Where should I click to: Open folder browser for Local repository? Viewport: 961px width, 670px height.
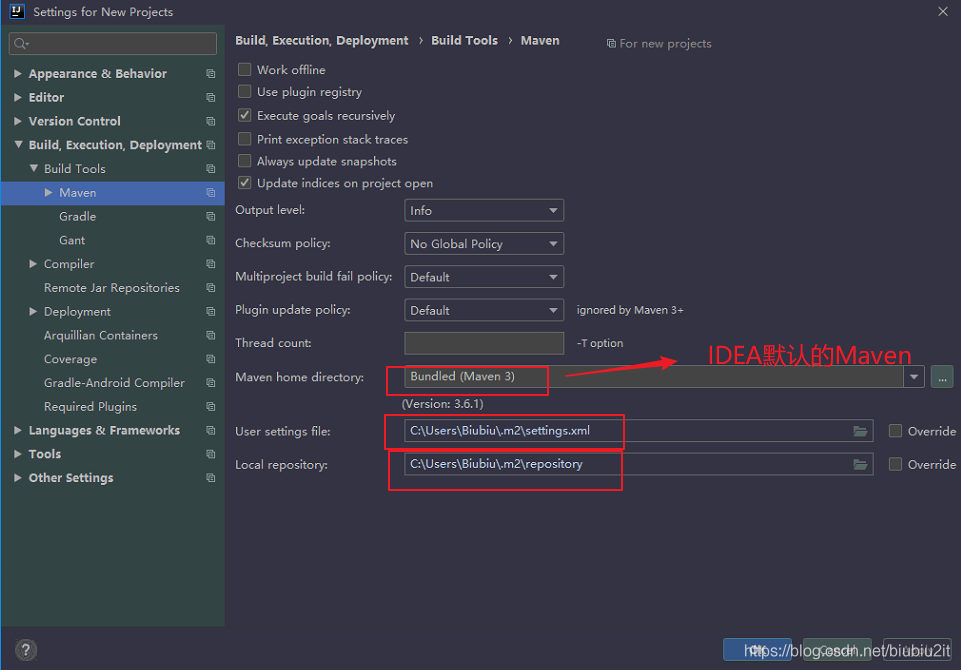click(x=860, y=464)
